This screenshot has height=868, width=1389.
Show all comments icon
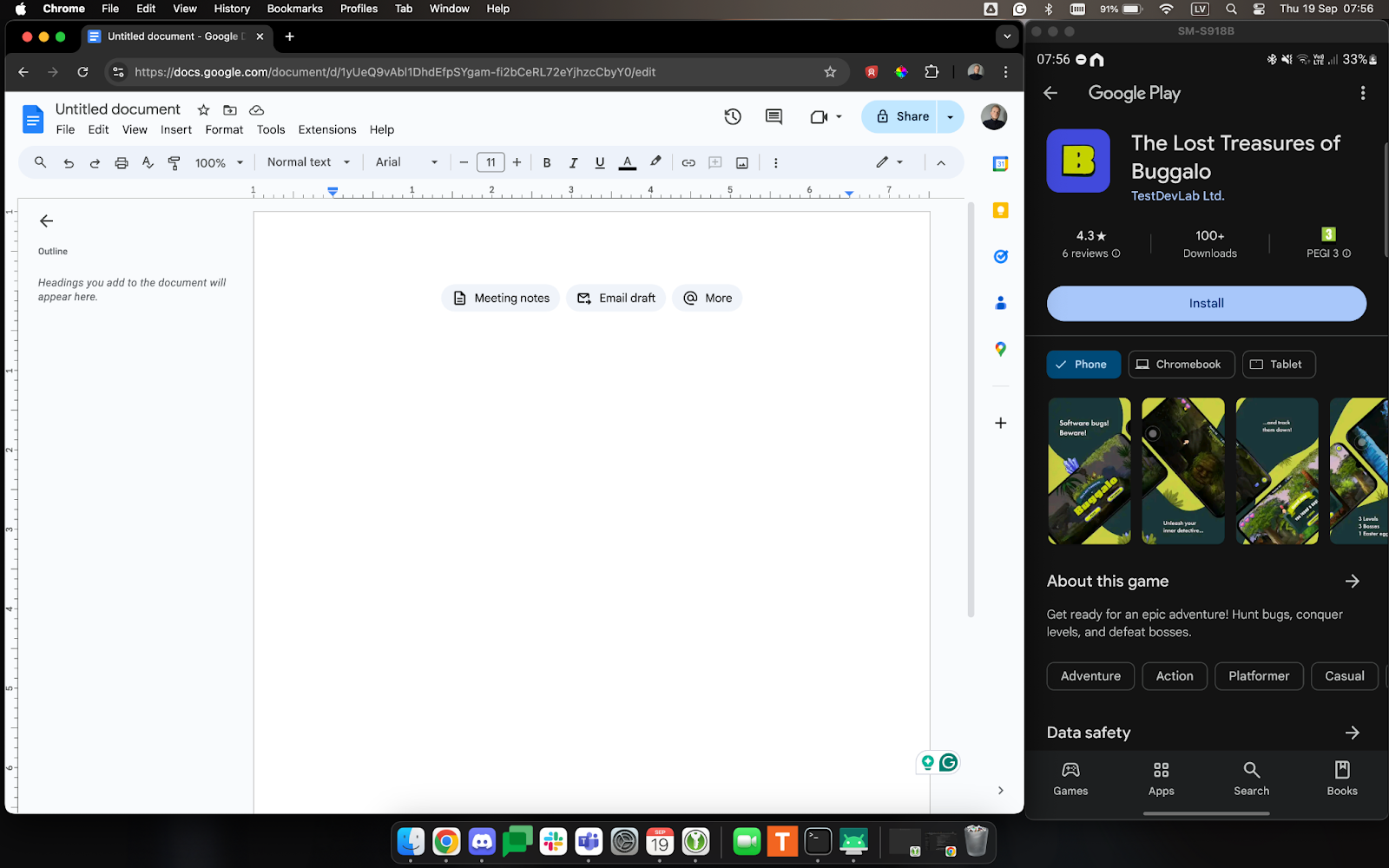(x=774, y=116)
